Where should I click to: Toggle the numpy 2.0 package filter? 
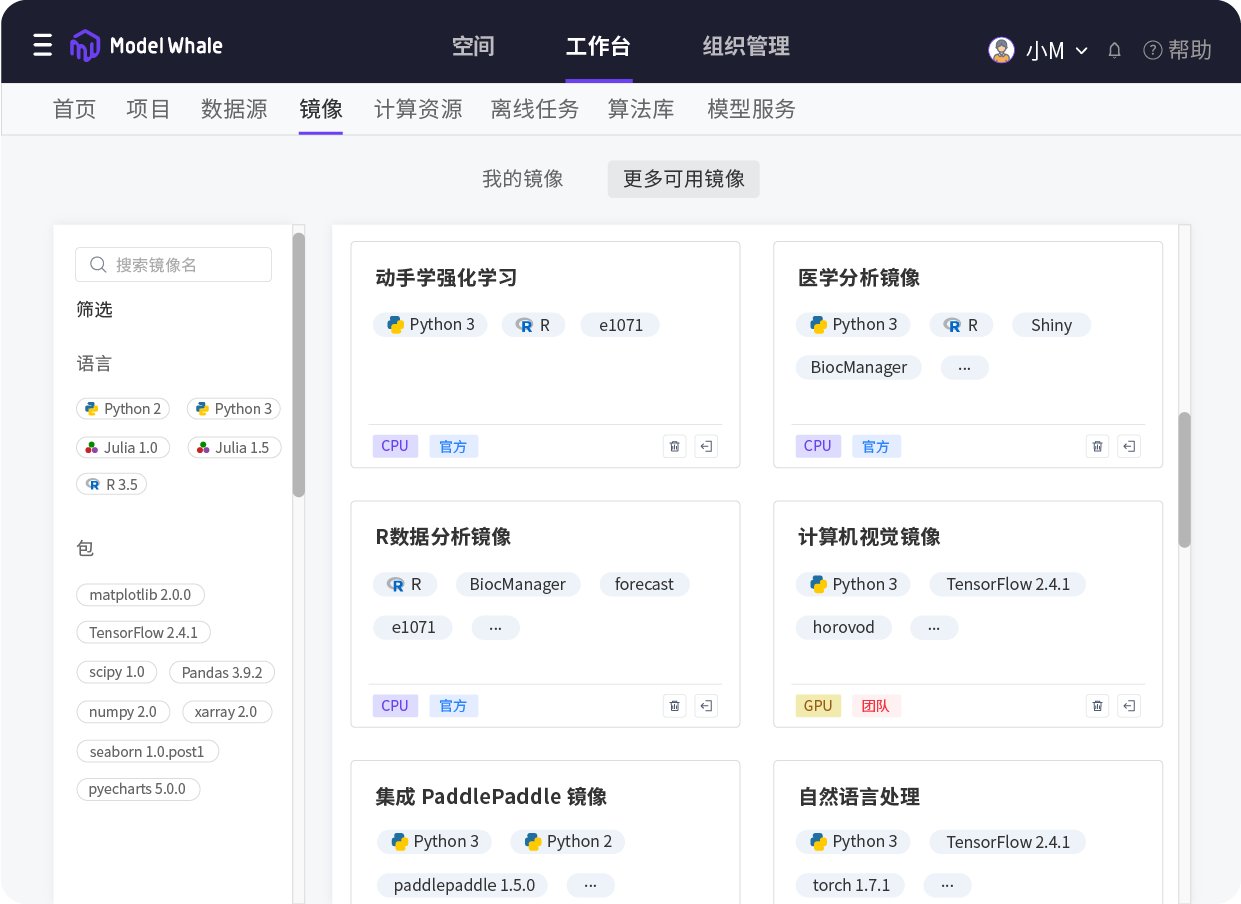123,712
